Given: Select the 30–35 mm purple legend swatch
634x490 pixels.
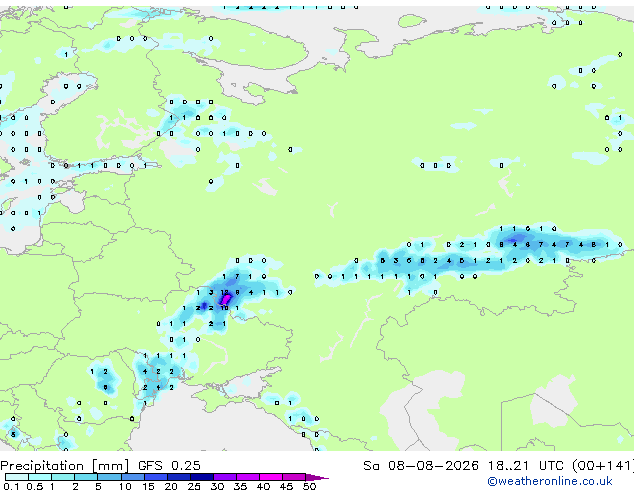Looking at the screenshot, I should pos(225,477).
